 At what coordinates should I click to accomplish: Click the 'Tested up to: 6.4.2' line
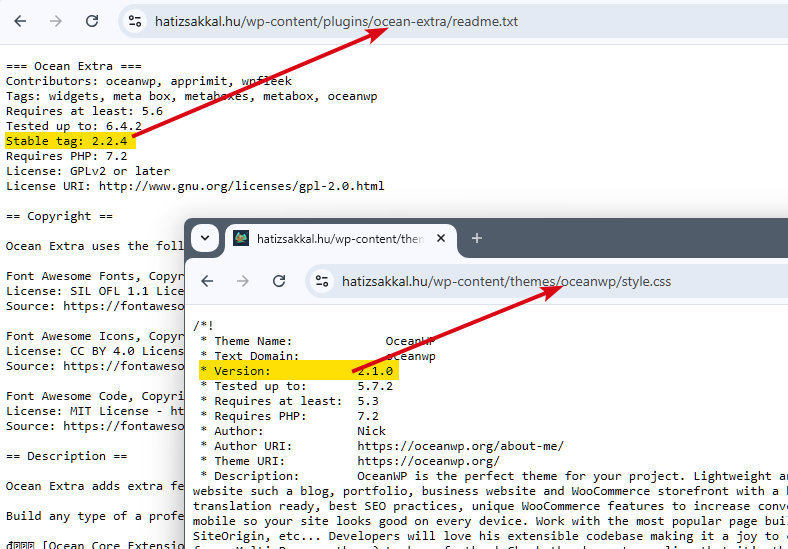click(x=74, y=126)
